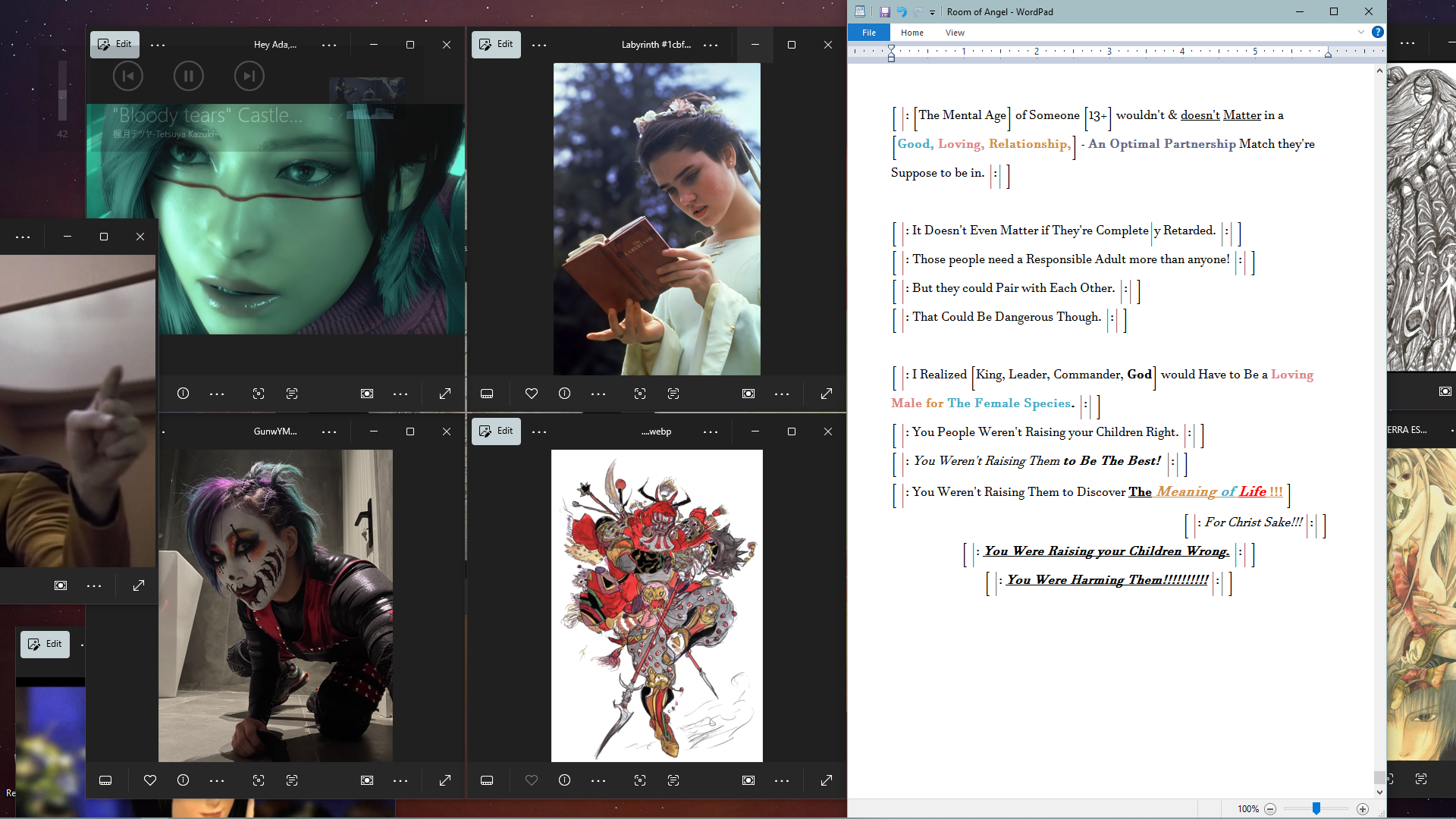Skip to next track in media player
Viewport: 1456px width, 819px height.
pos(249,76)
